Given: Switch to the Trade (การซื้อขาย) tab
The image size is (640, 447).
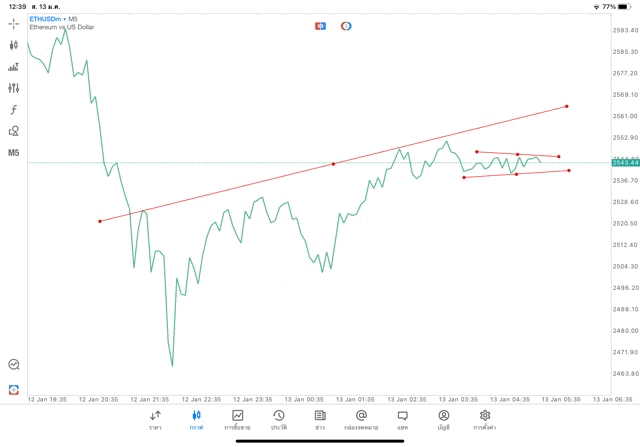Looking at the screenshot, I should click(238, 420).
